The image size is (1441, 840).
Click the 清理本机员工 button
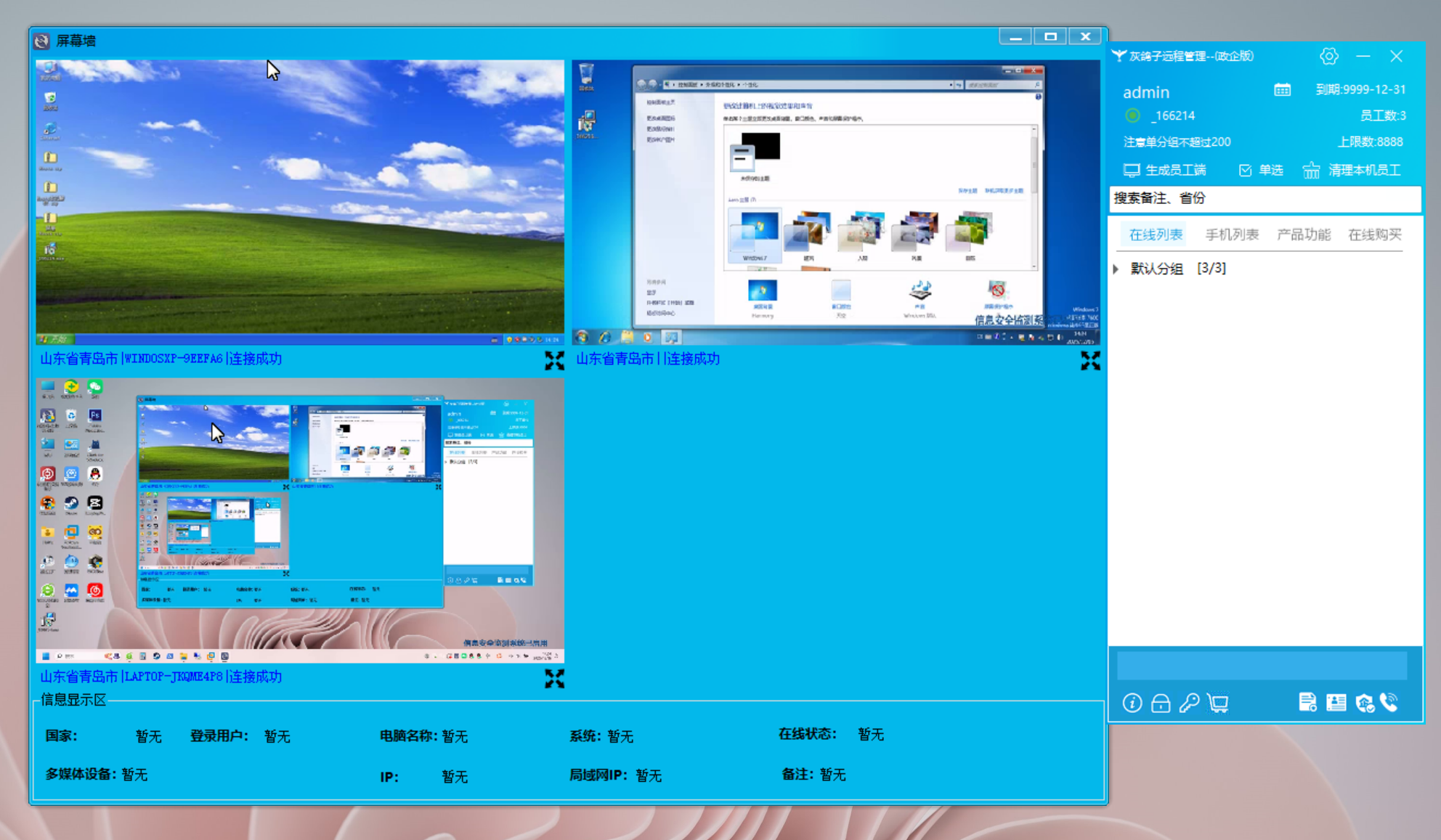pos(1352,170)
